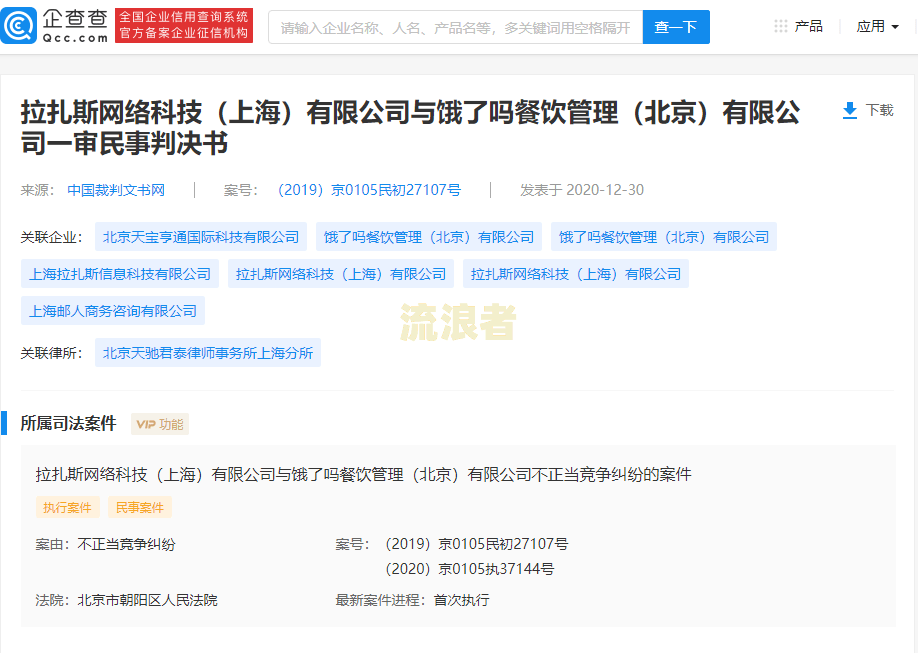
Task: Select 最新案件进程:首次执行 text
Action: [412, 600]
